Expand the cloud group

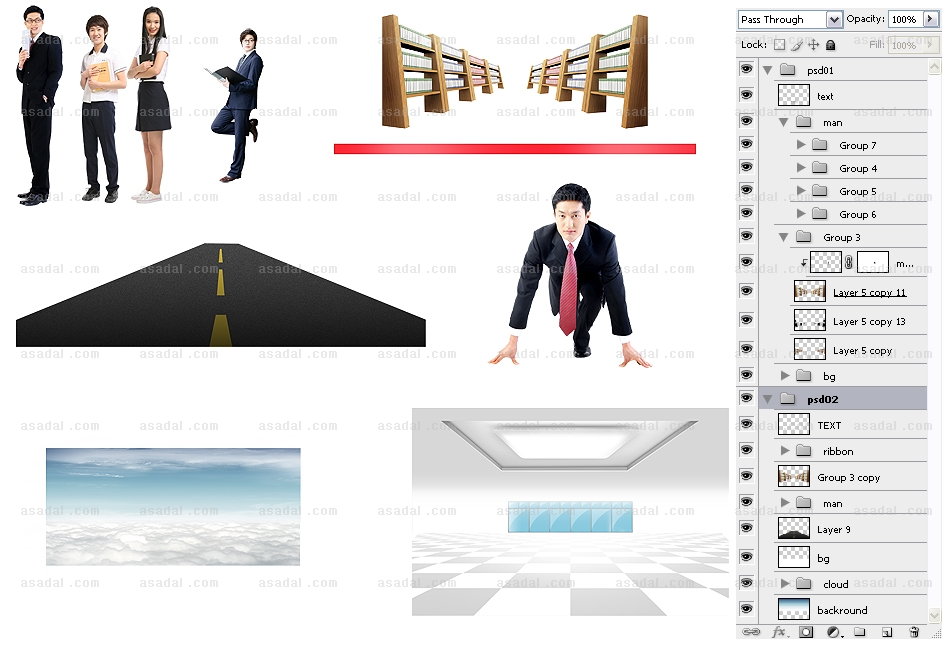pos(785,583)
